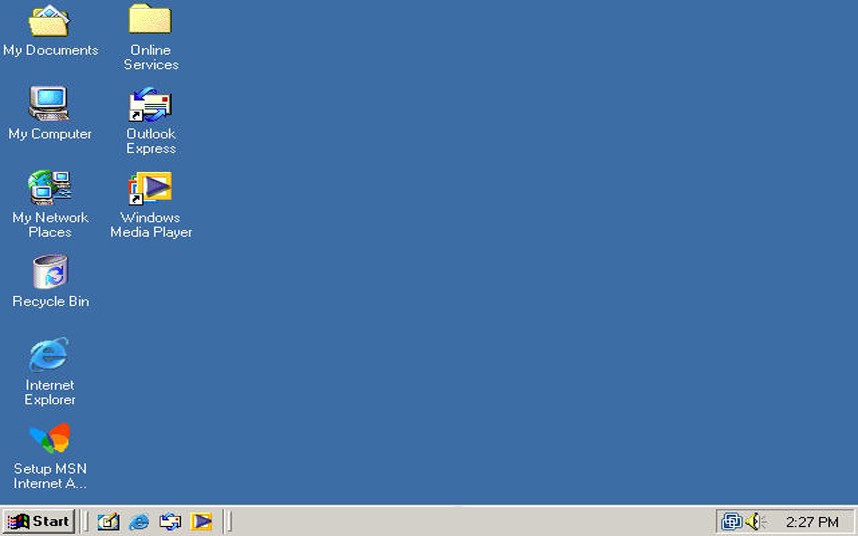Image resolution: width=858 pixels, height=536 pixels.
Task: Click the system clock showing 2:27 PM
Action: [811, 522]
